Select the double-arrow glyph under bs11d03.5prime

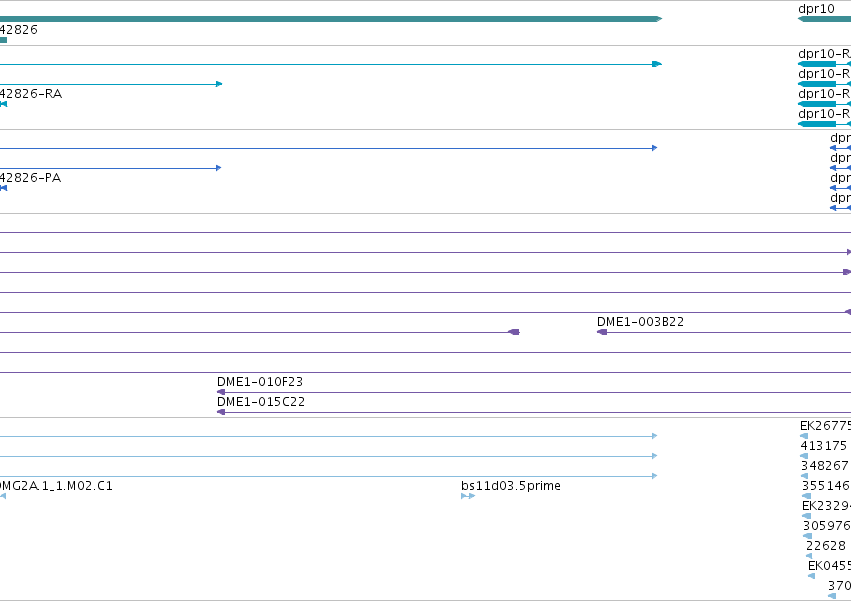(x=468, y=496)
